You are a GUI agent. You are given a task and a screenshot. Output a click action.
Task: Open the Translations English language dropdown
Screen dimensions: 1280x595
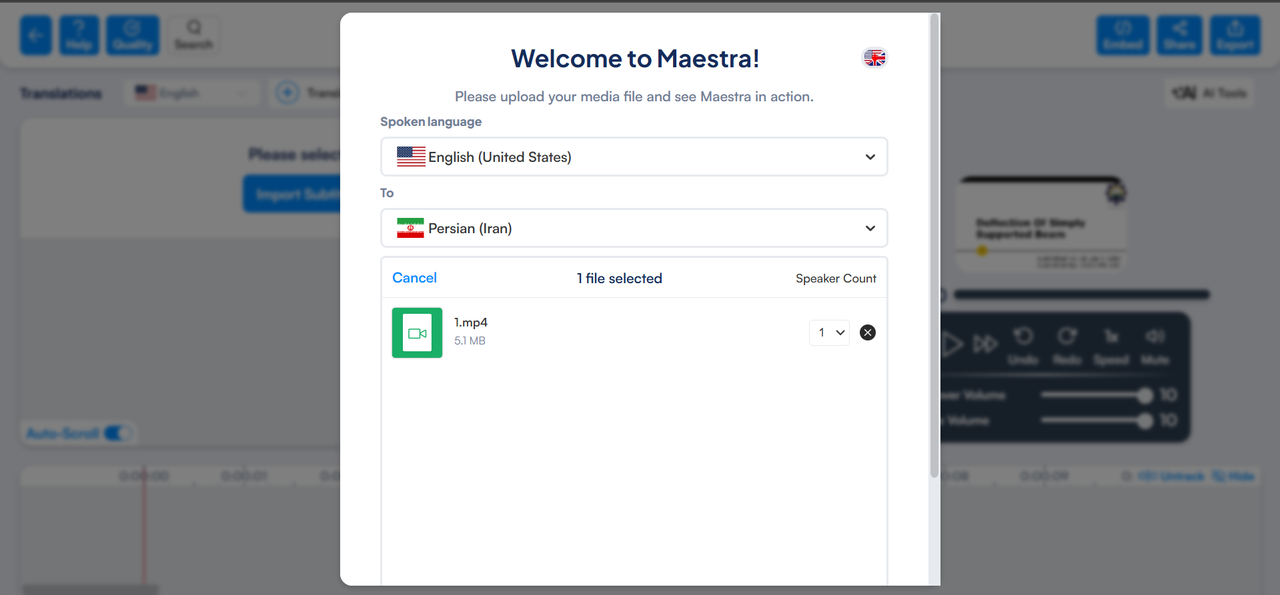(192, 93)
